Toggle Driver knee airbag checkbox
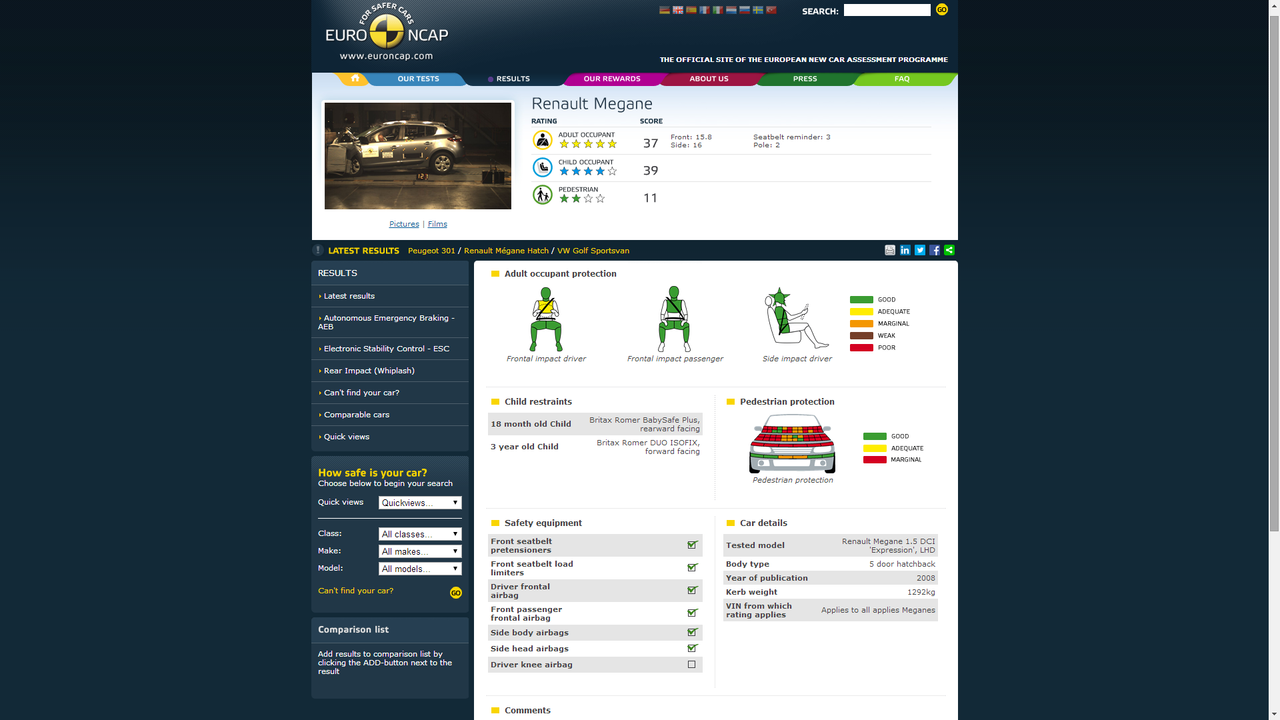 point(692,664)
